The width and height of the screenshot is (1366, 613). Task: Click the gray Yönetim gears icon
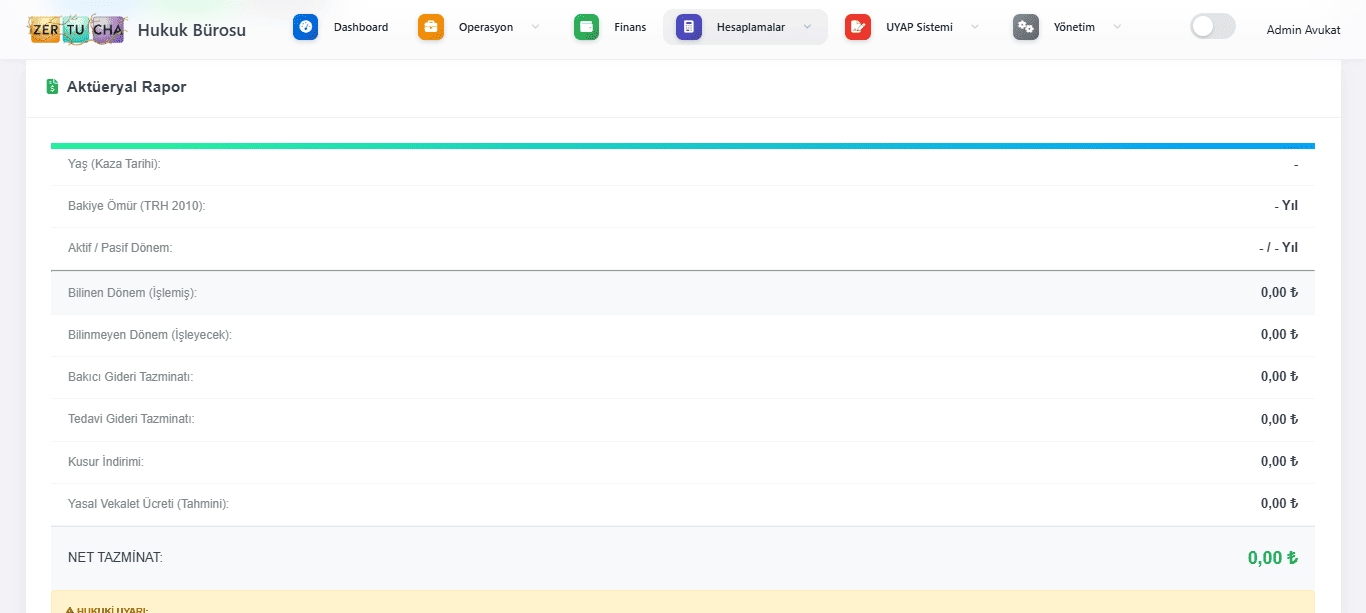1026,27
